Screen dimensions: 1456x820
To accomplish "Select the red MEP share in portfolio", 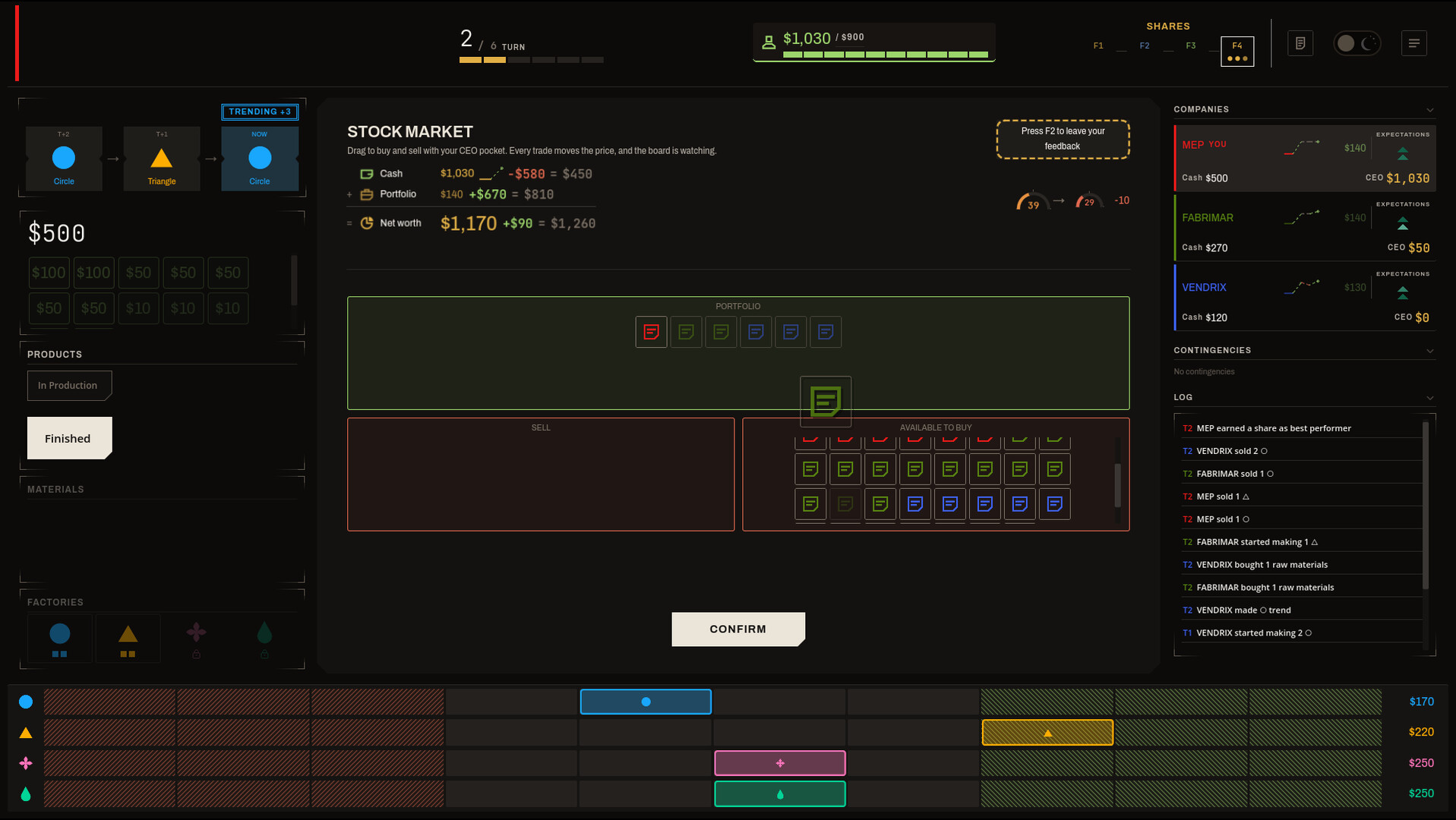I will pyautogui.click(x=651, y=332).
